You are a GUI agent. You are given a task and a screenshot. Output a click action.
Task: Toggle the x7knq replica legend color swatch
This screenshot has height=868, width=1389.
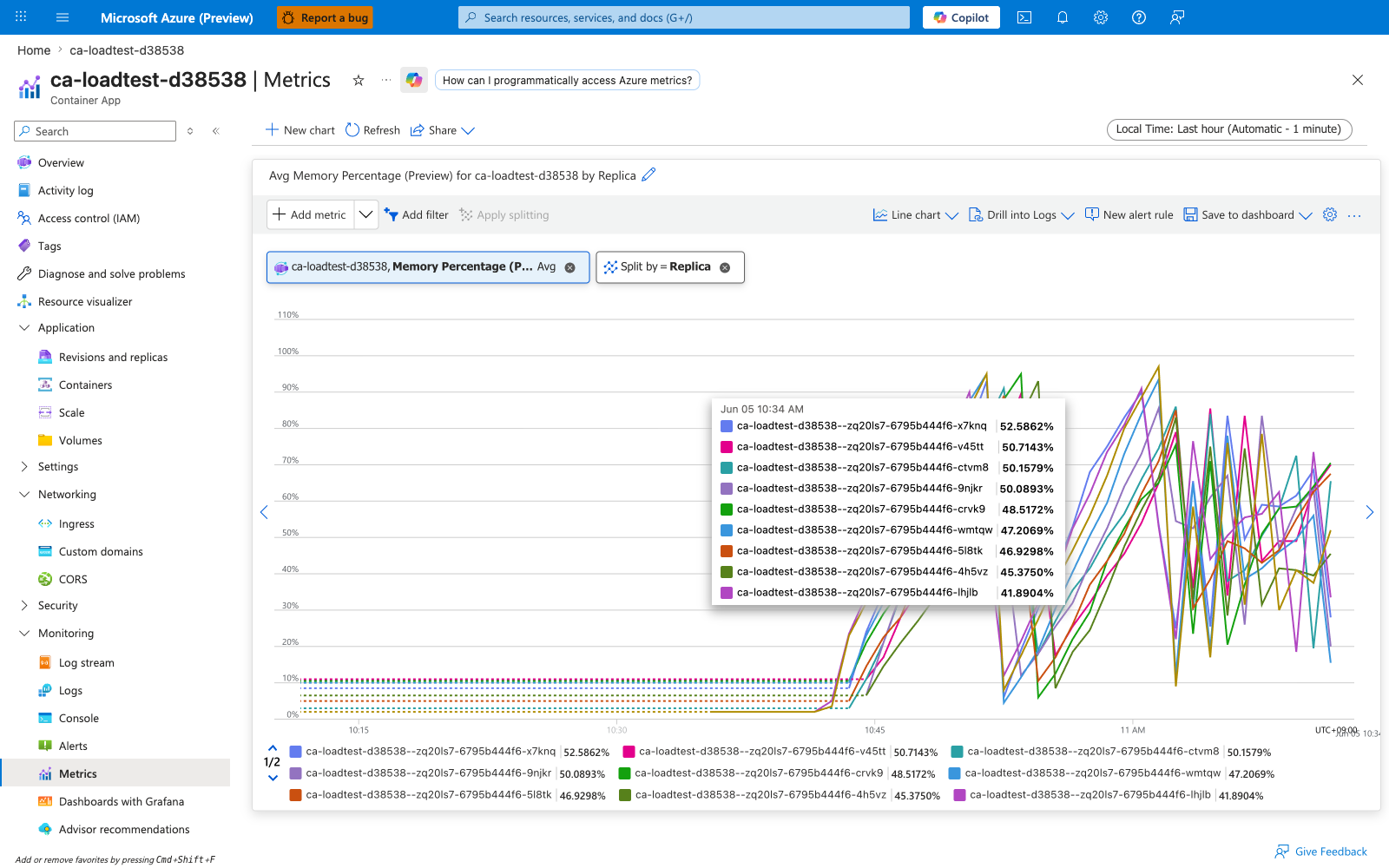click(295, 752)
